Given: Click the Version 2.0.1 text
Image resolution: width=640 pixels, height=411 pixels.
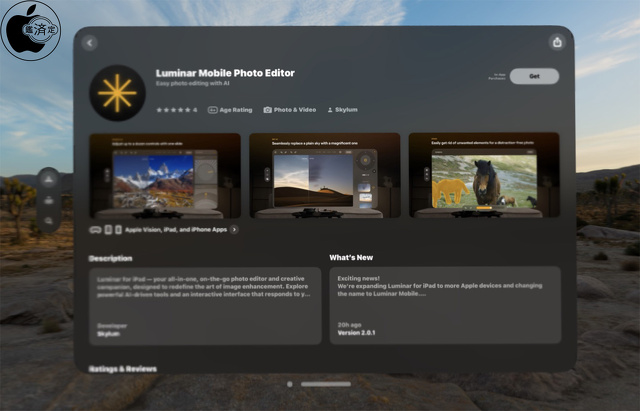Looking at the screenshot, I should coord(356,333).
